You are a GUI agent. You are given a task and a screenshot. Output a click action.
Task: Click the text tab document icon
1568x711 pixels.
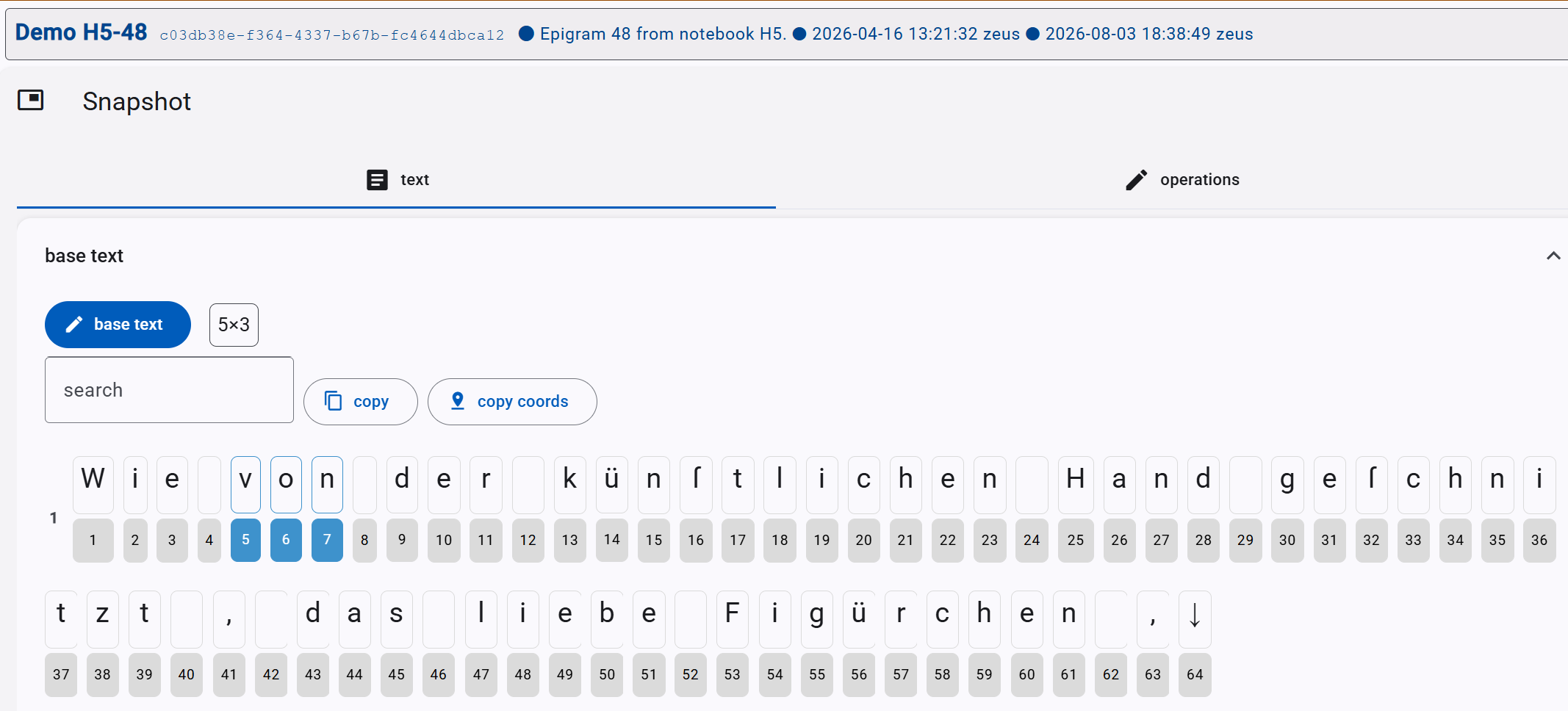377,180
